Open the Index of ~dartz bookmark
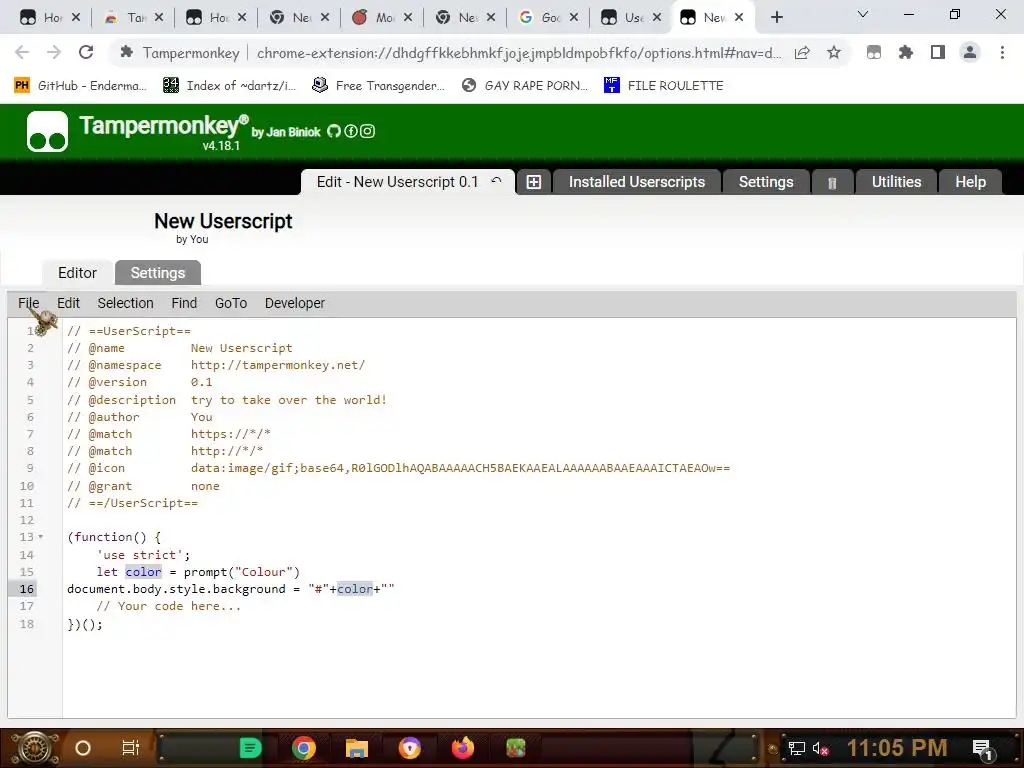1024x768 pixels. coord(230,86)
